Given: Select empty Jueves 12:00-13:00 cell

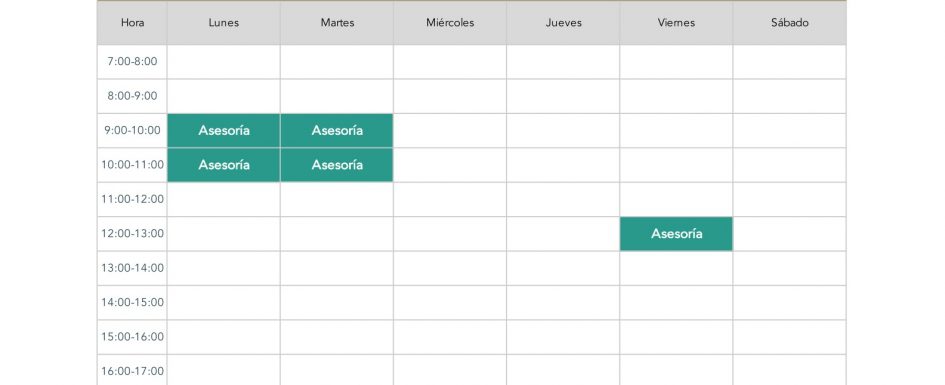Looking at the screenshot, I should pyautogui.click(x=564, y=234).
